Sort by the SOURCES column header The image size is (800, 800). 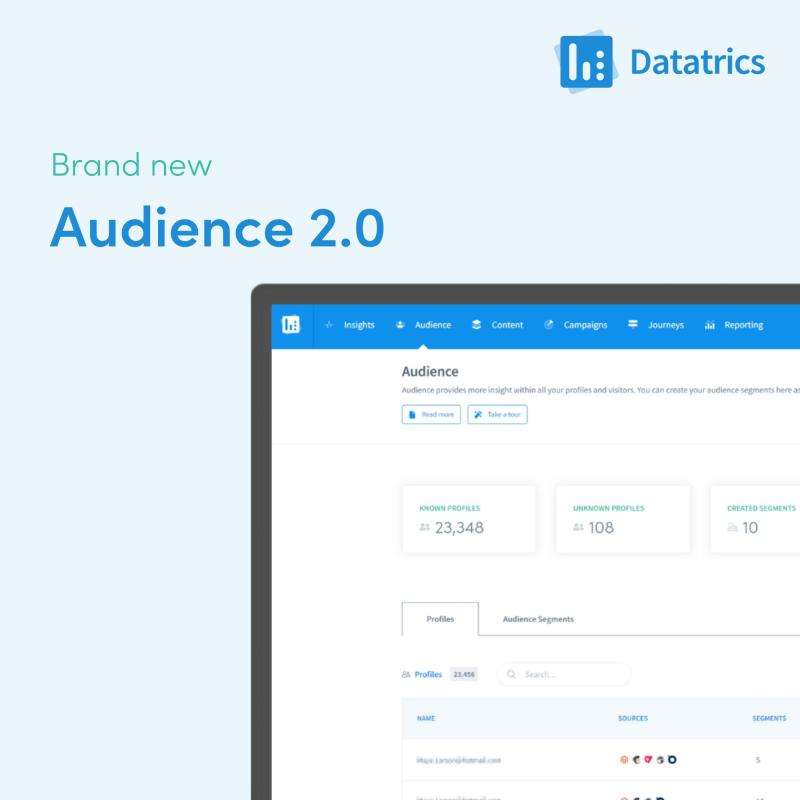633,718
